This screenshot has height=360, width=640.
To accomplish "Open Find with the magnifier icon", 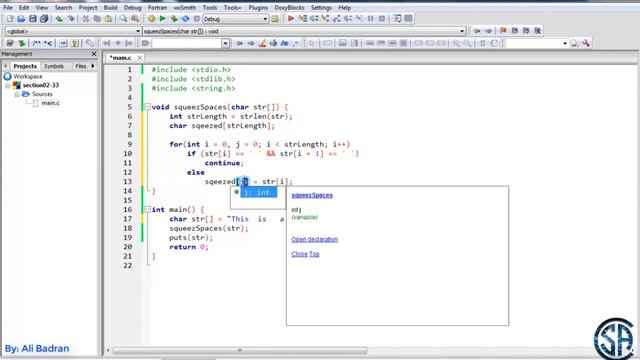I will pos(123,19).
